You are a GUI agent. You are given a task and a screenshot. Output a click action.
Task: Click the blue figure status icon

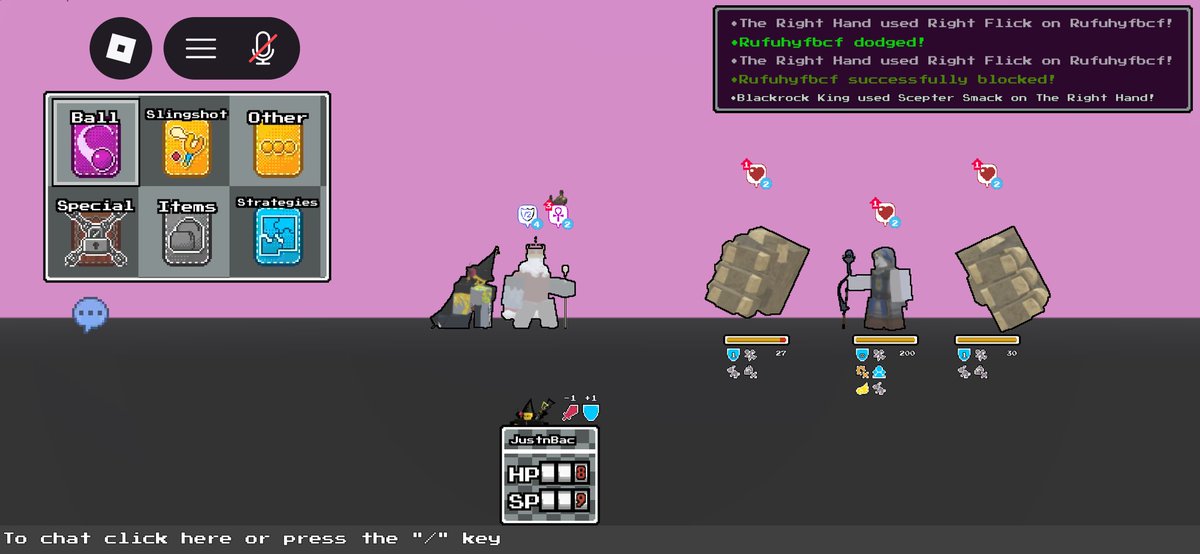(879, 371)
